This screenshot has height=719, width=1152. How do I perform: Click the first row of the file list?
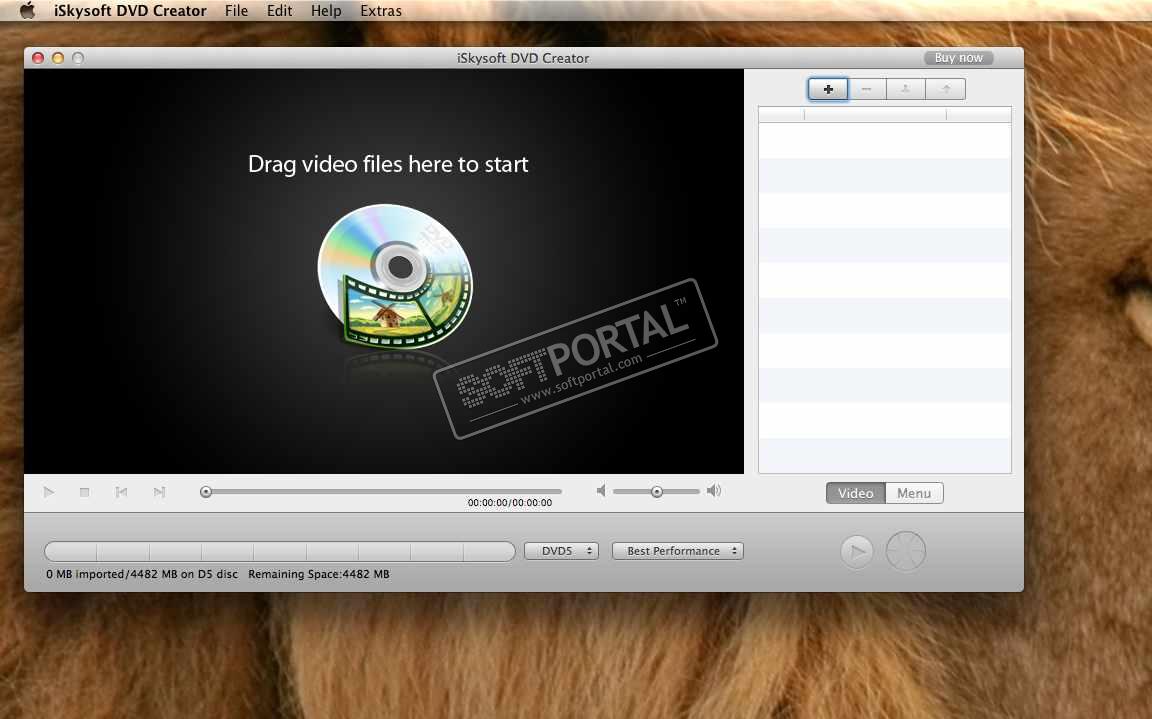885,140
